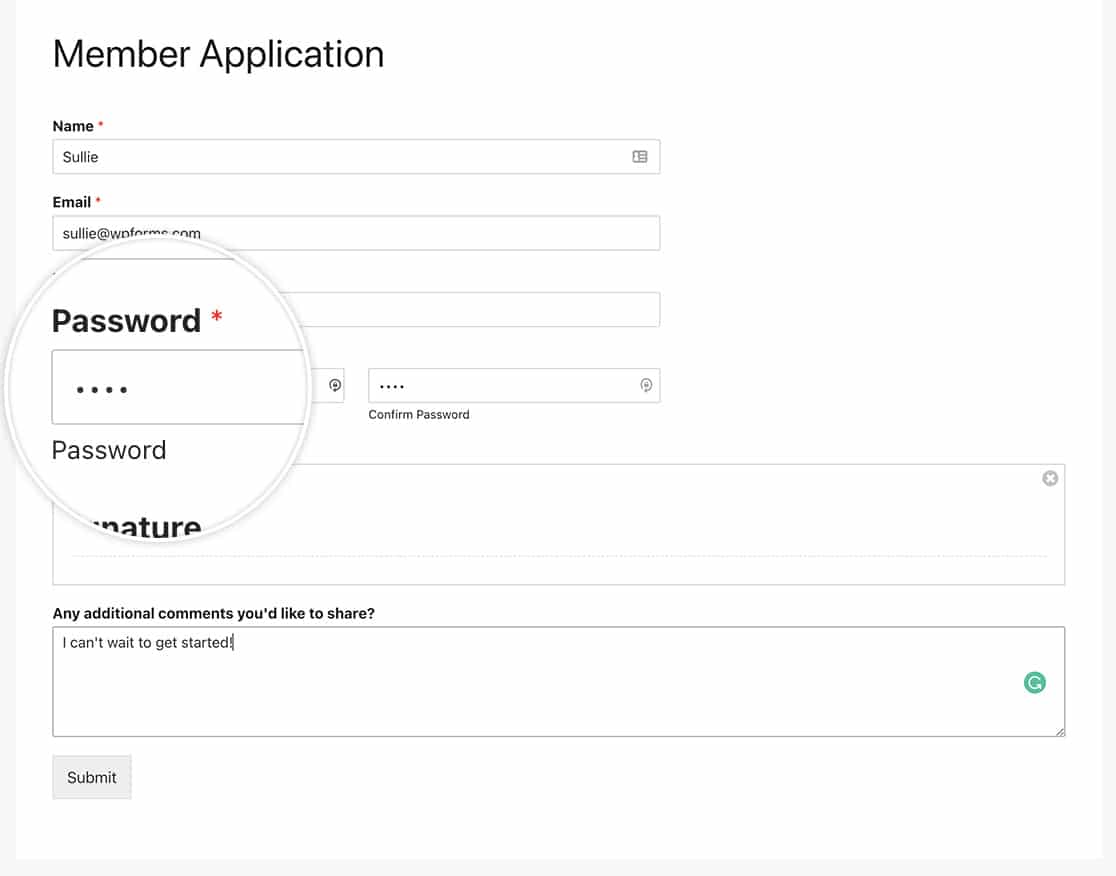Click the key icon inside Confirm Password field

[646, 385]
